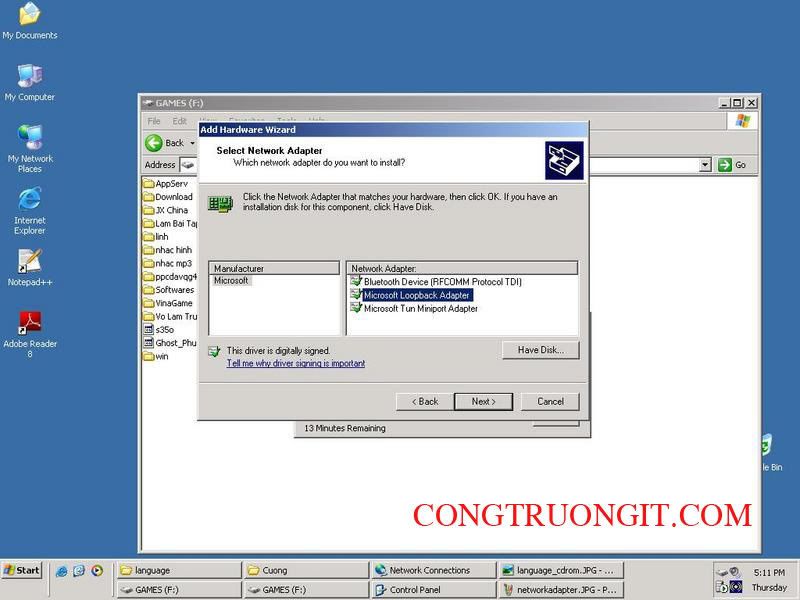Click the Windows flag logo in Explorer

coord(743,121)
